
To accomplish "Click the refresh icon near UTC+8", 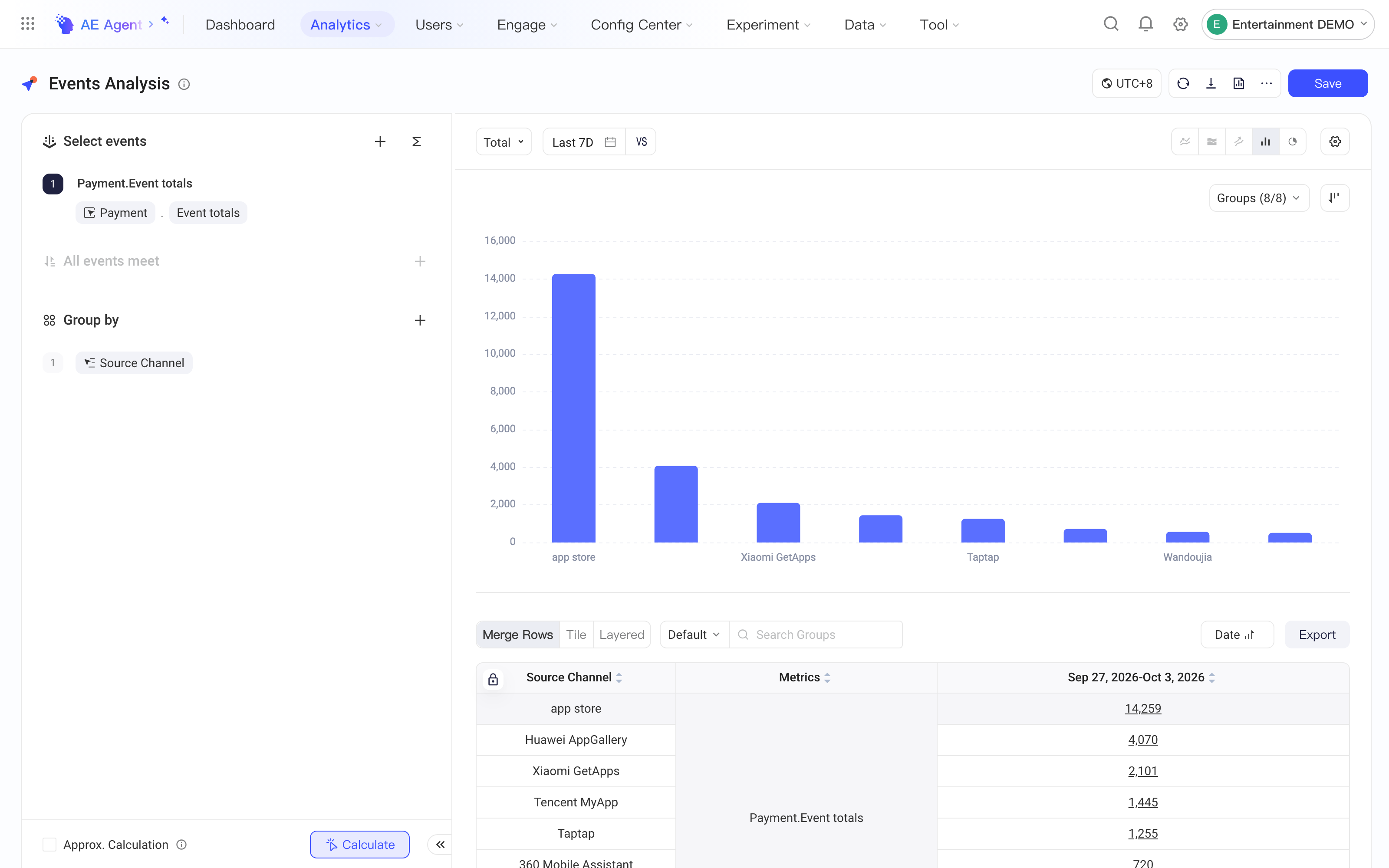I will point(1183,83).
